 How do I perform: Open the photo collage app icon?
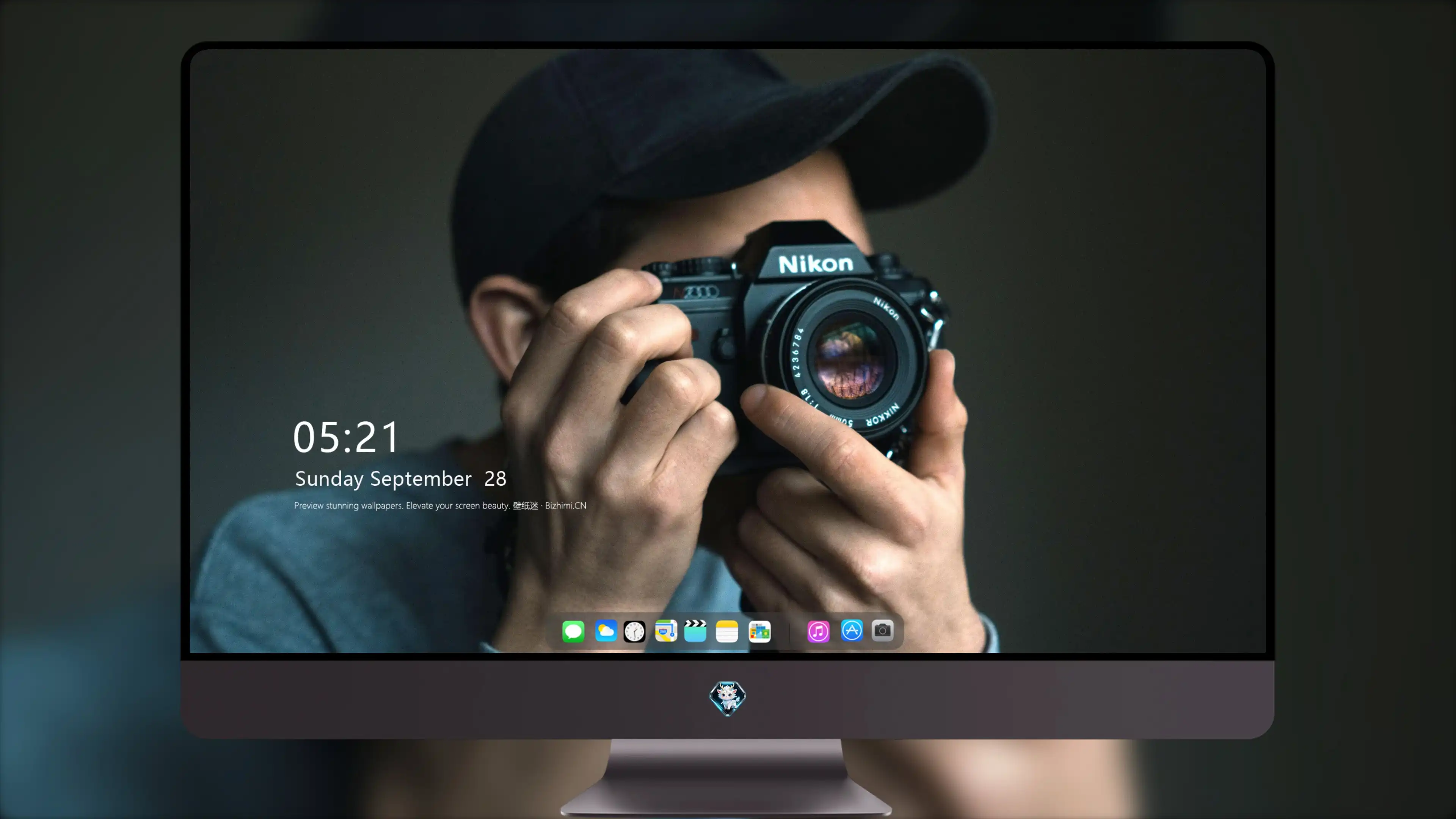click(x=759, y=631)
